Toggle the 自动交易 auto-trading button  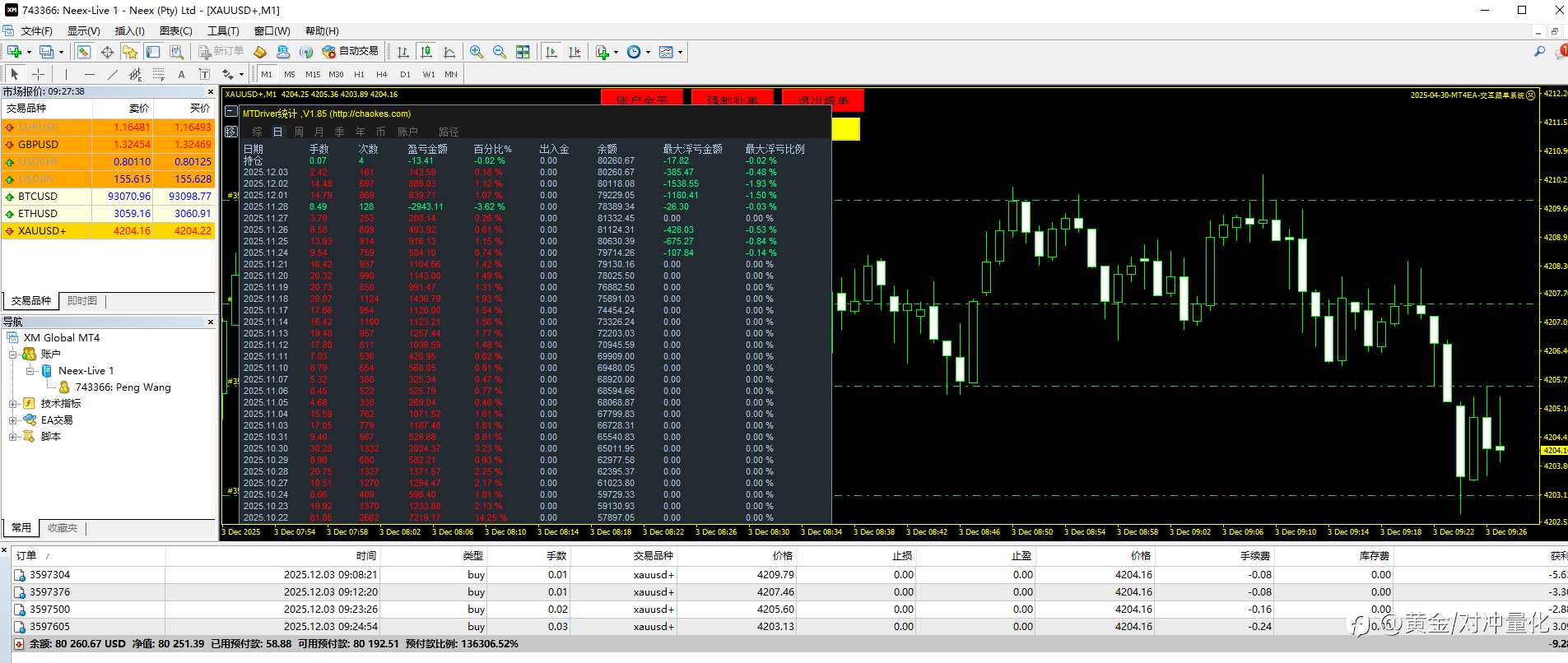[351, 52]
